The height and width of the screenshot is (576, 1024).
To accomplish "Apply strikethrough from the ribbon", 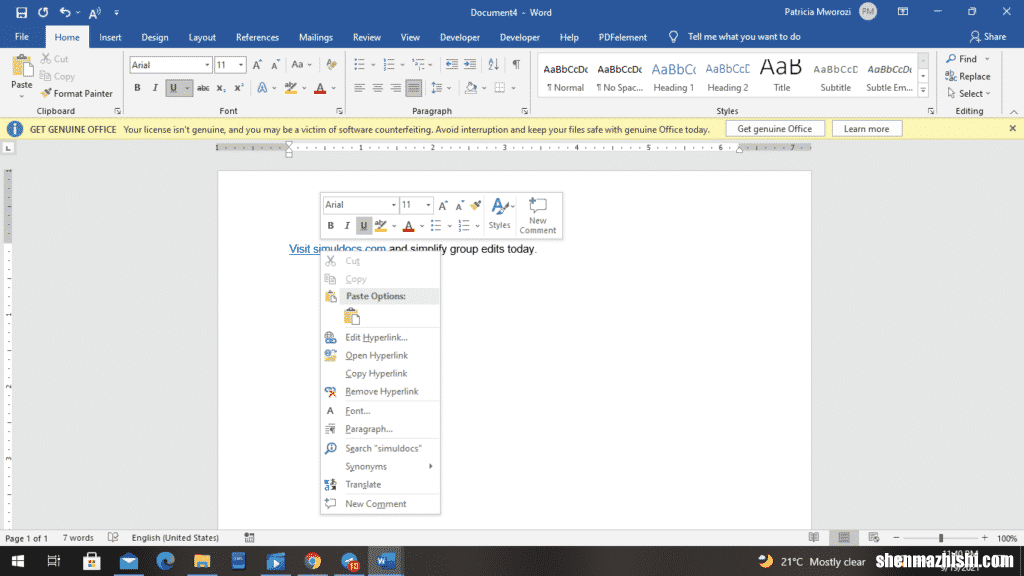I will 203,88.
